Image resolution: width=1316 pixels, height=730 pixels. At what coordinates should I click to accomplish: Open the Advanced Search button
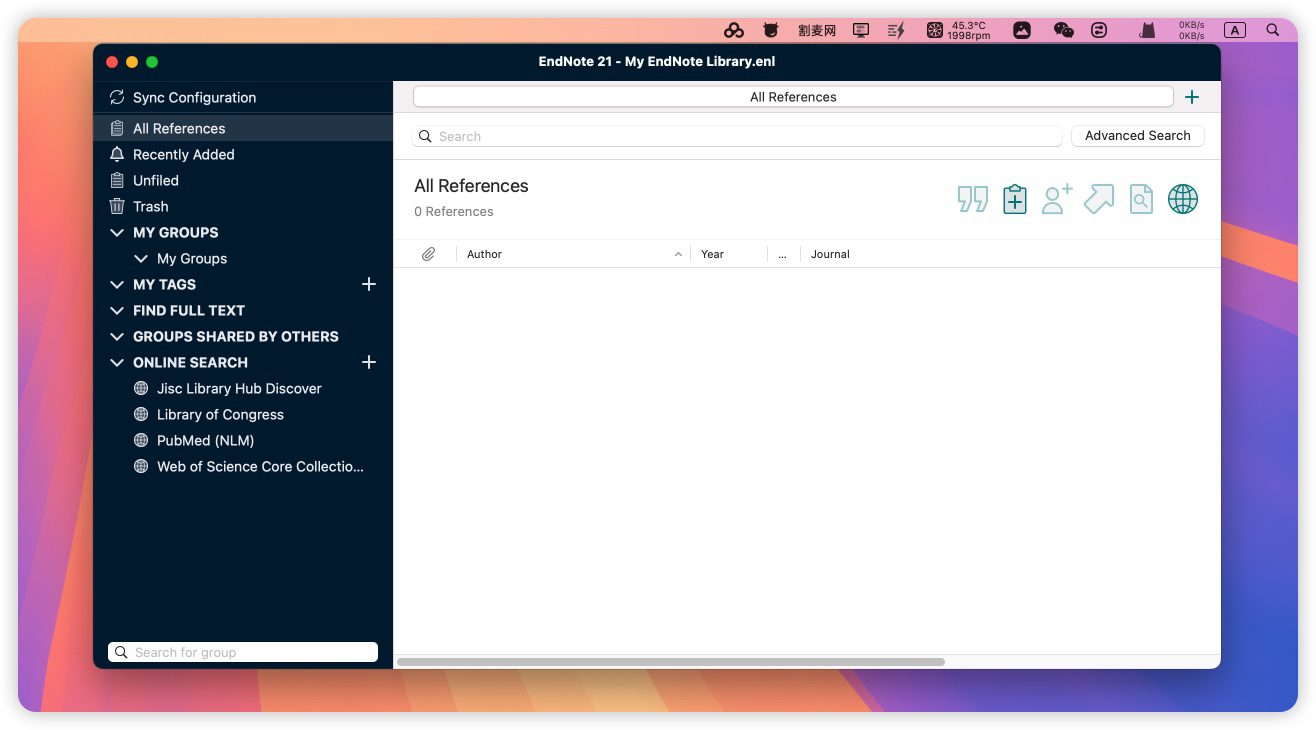tap(1137, 136)
